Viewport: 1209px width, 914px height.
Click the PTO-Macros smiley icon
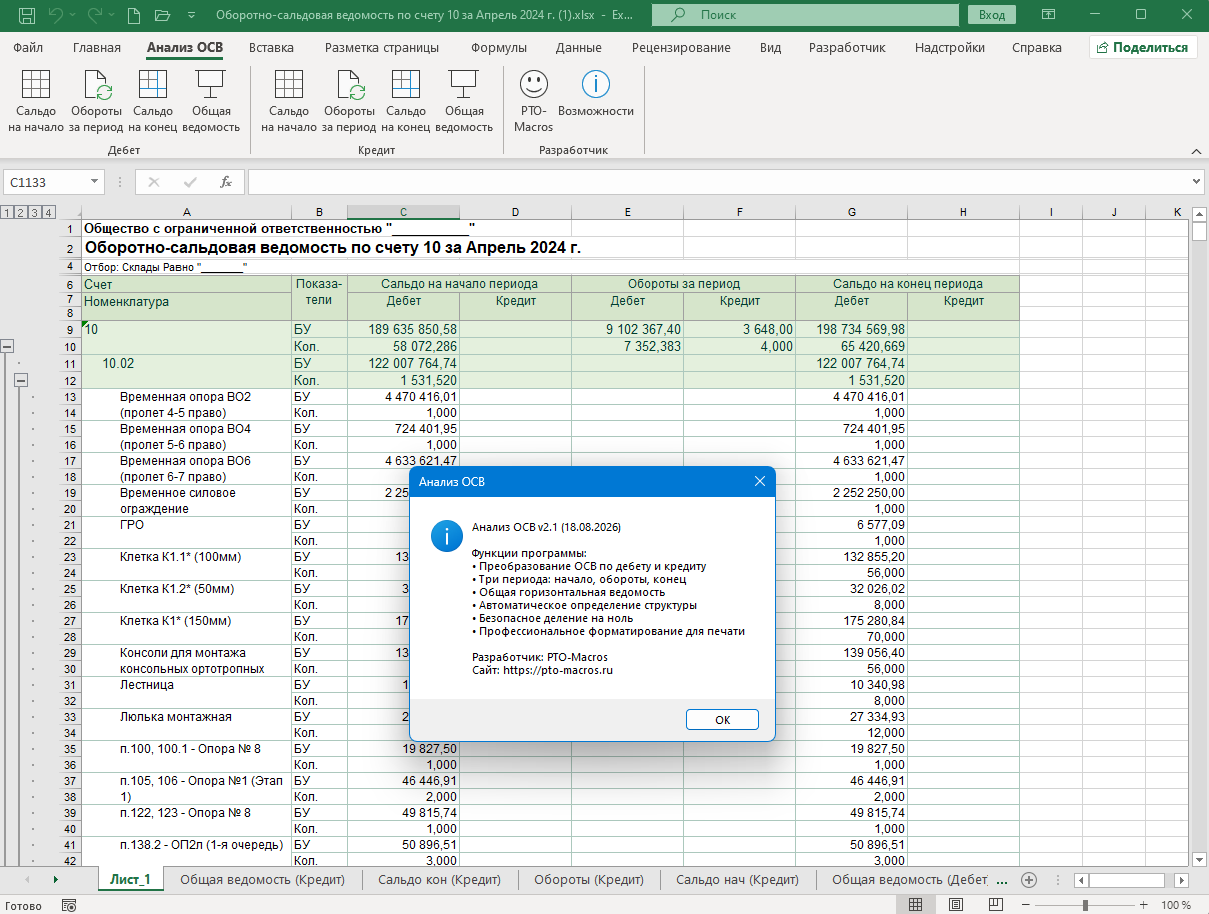[534, 101]
